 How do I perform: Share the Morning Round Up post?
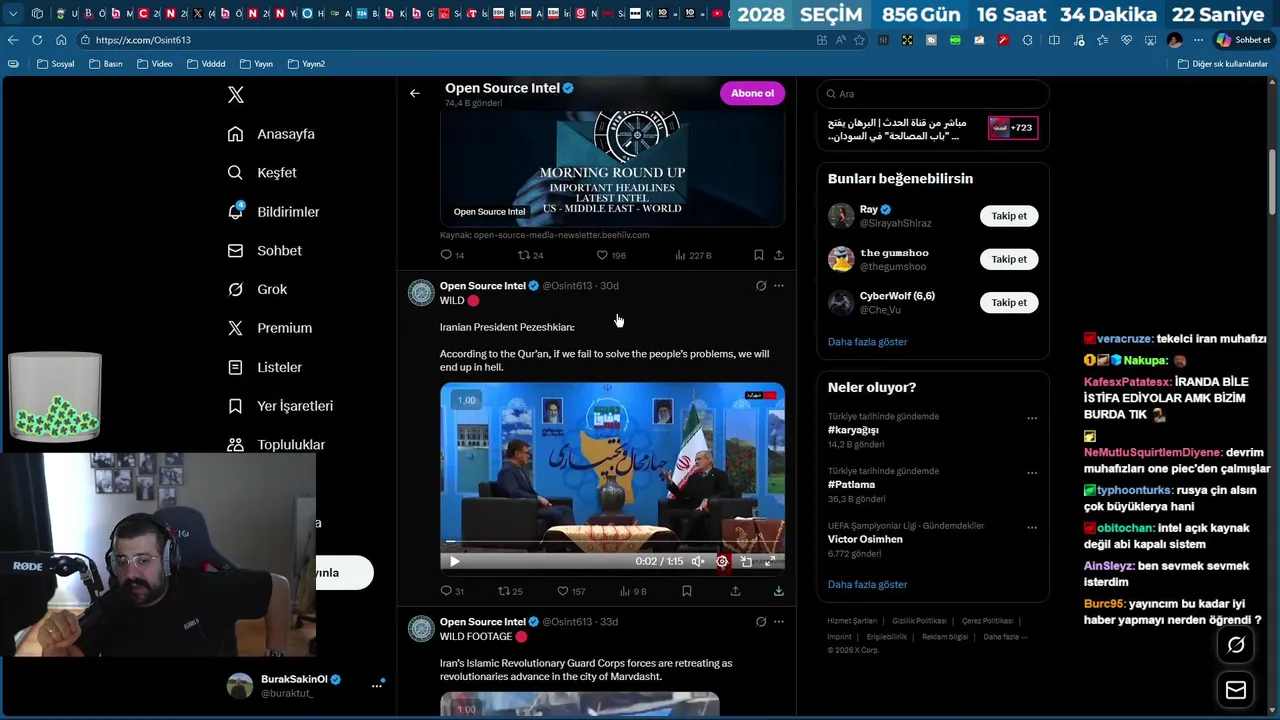pos(778,255)
